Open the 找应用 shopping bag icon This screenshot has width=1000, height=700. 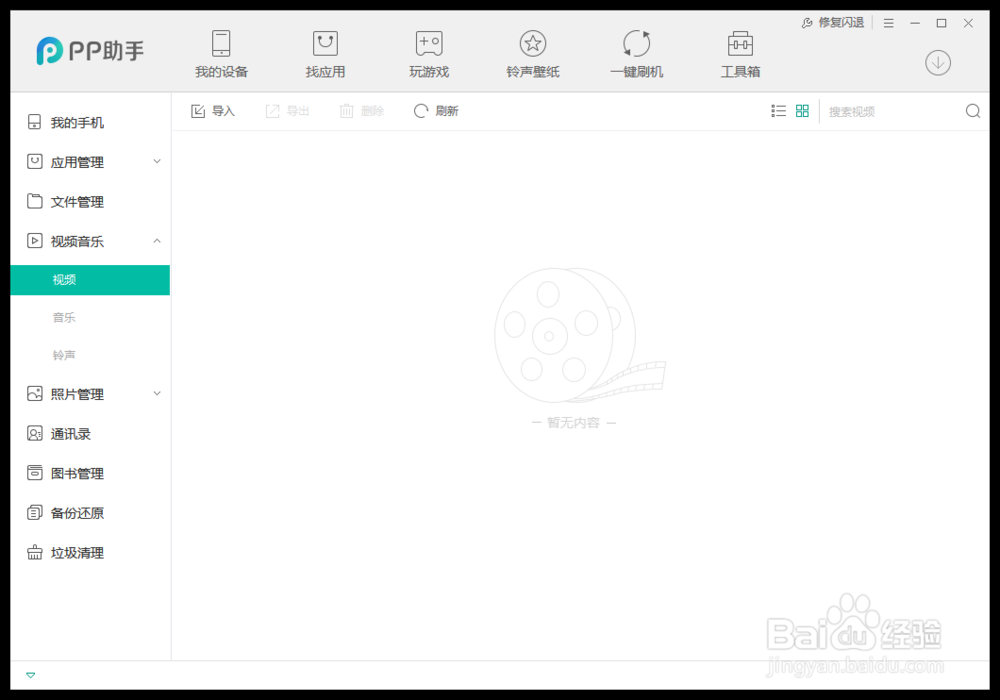click(325, 43)
